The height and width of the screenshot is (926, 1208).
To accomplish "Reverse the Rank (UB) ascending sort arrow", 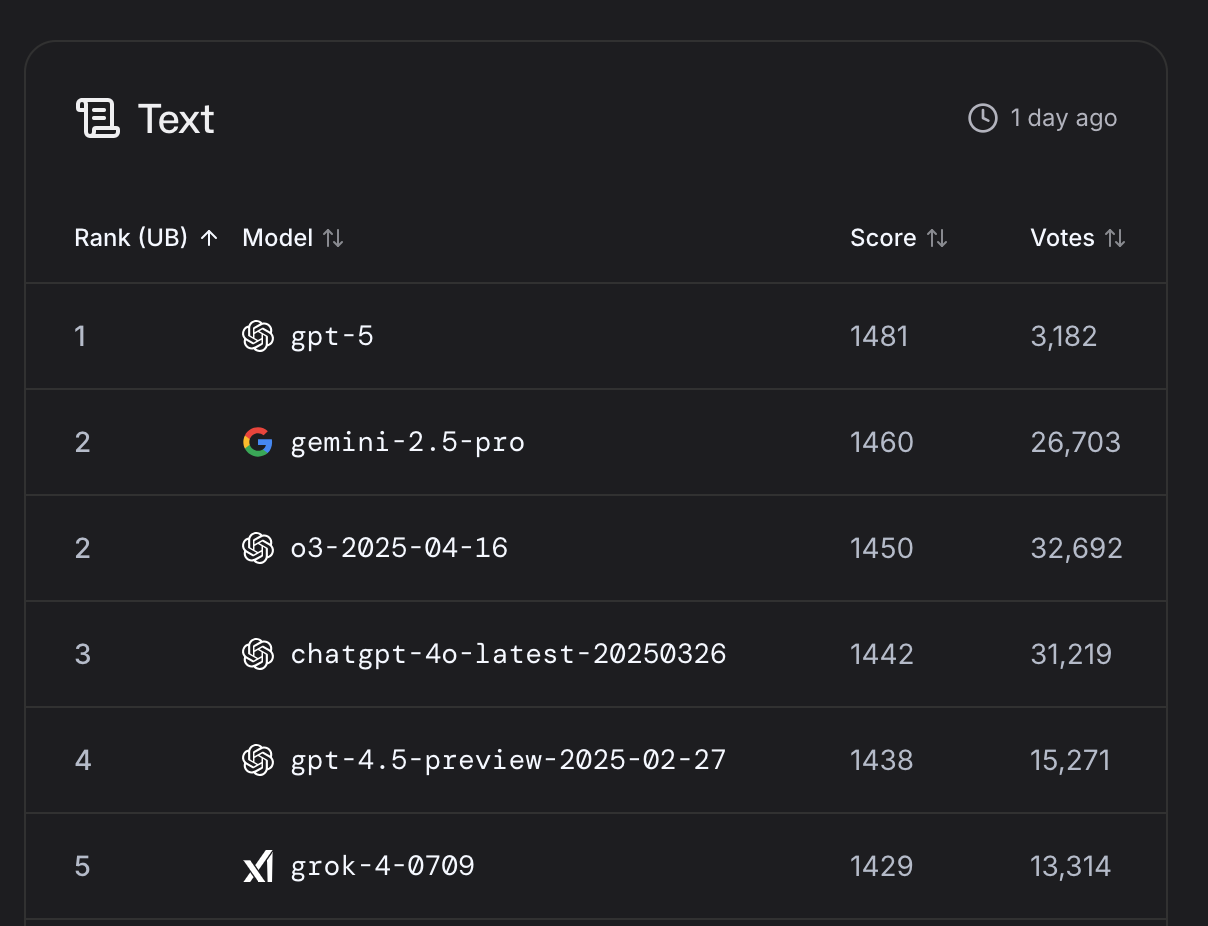I will tap(209, 238).
